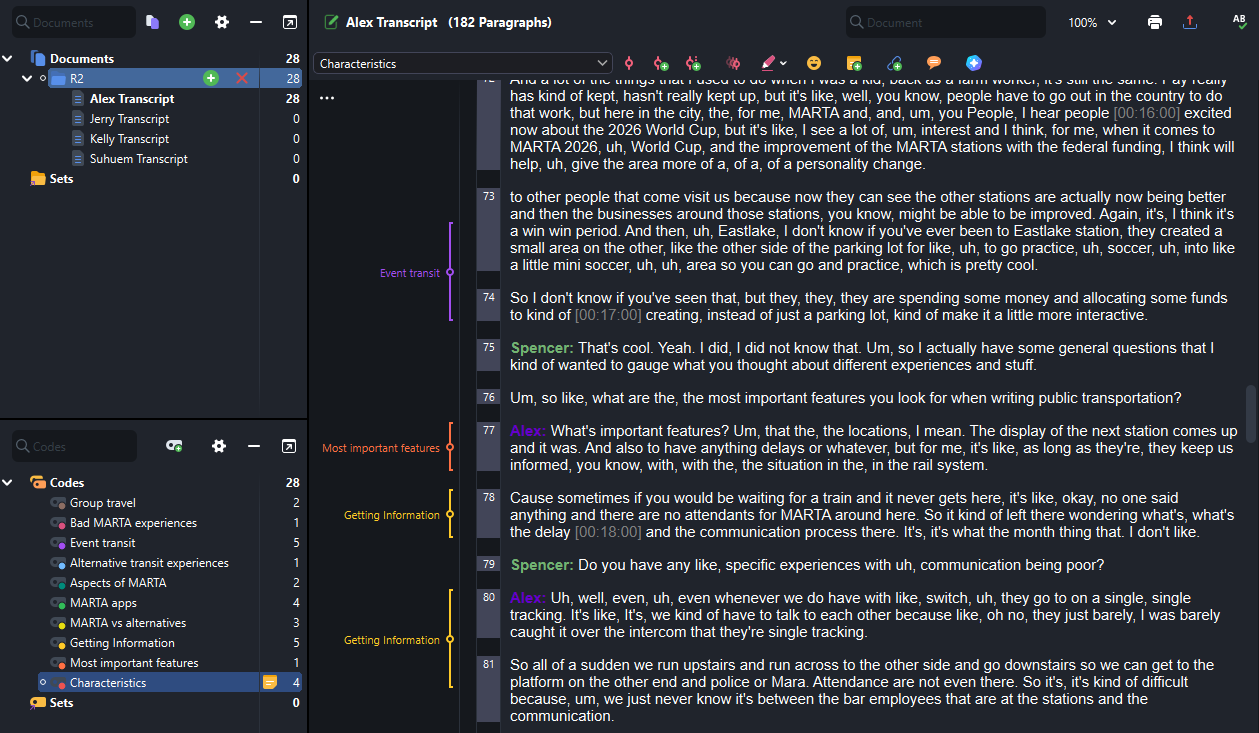Open the Jerry Transcript document
The height and width of the screenshot is (733, 1259).
pos(129,119)
